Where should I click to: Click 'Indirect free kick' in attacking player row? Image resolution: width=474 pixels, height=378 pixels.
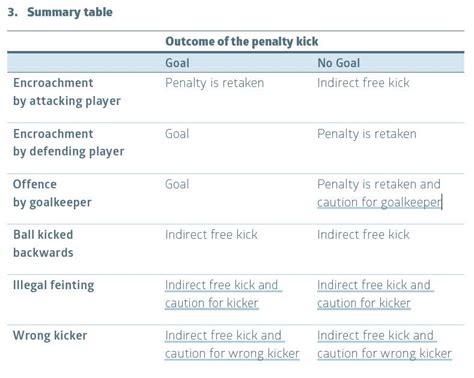click(363, 83)
